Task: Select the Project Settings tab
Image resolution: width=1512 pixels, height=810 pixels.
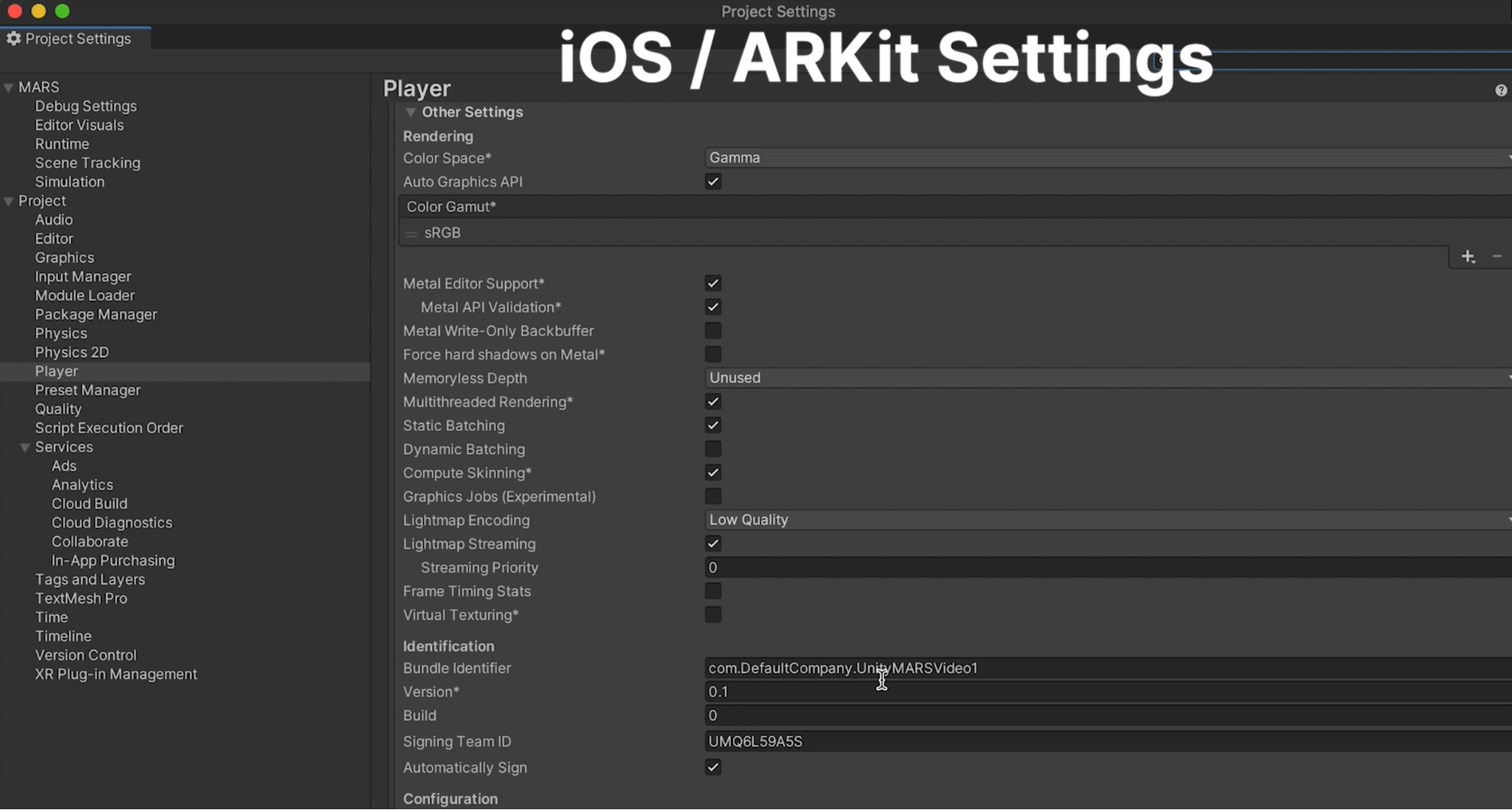Action: [x=76, y=39]
